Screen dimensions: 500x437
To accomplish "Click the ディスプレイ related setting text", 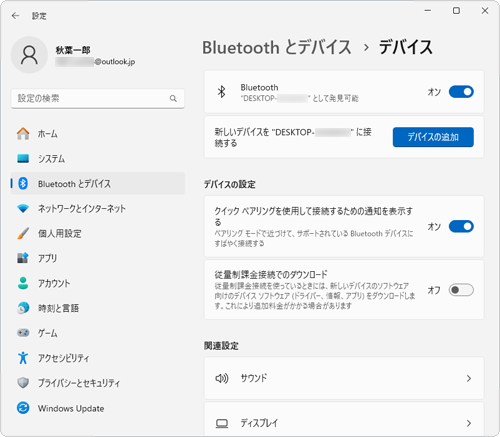I will 259,423.
